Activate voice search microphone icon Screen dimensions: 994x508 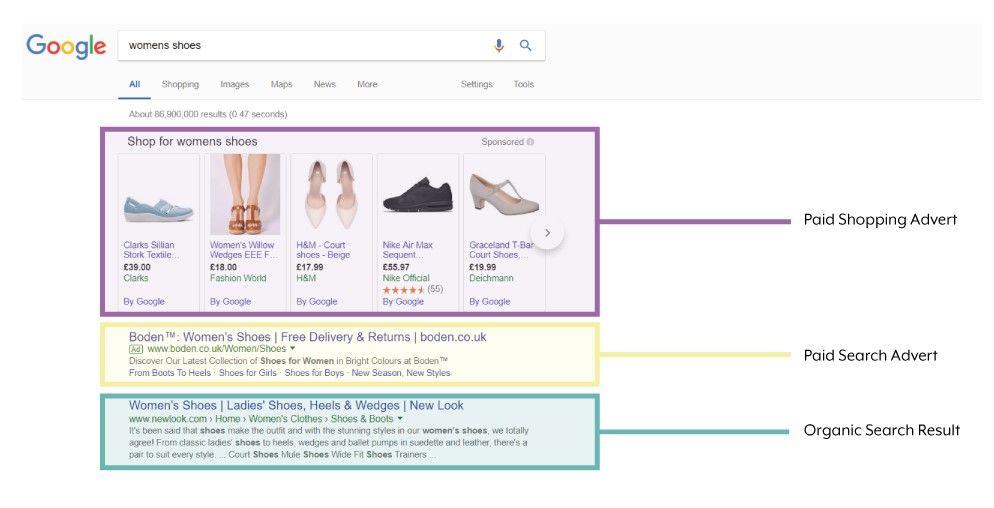tap(499, 46)
